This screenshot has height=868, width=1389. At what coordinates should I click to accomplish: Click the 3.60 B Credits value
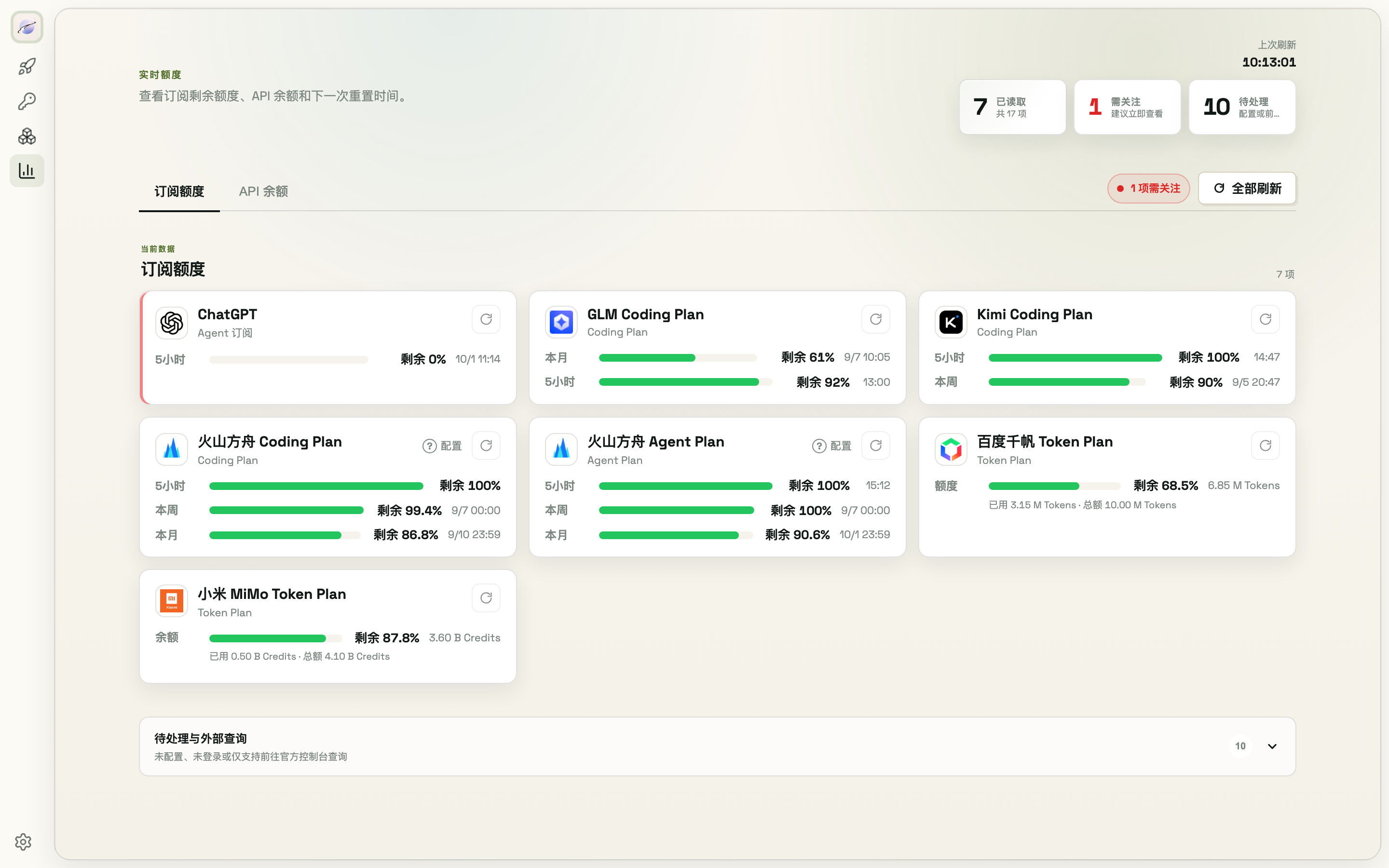(464, 638)
